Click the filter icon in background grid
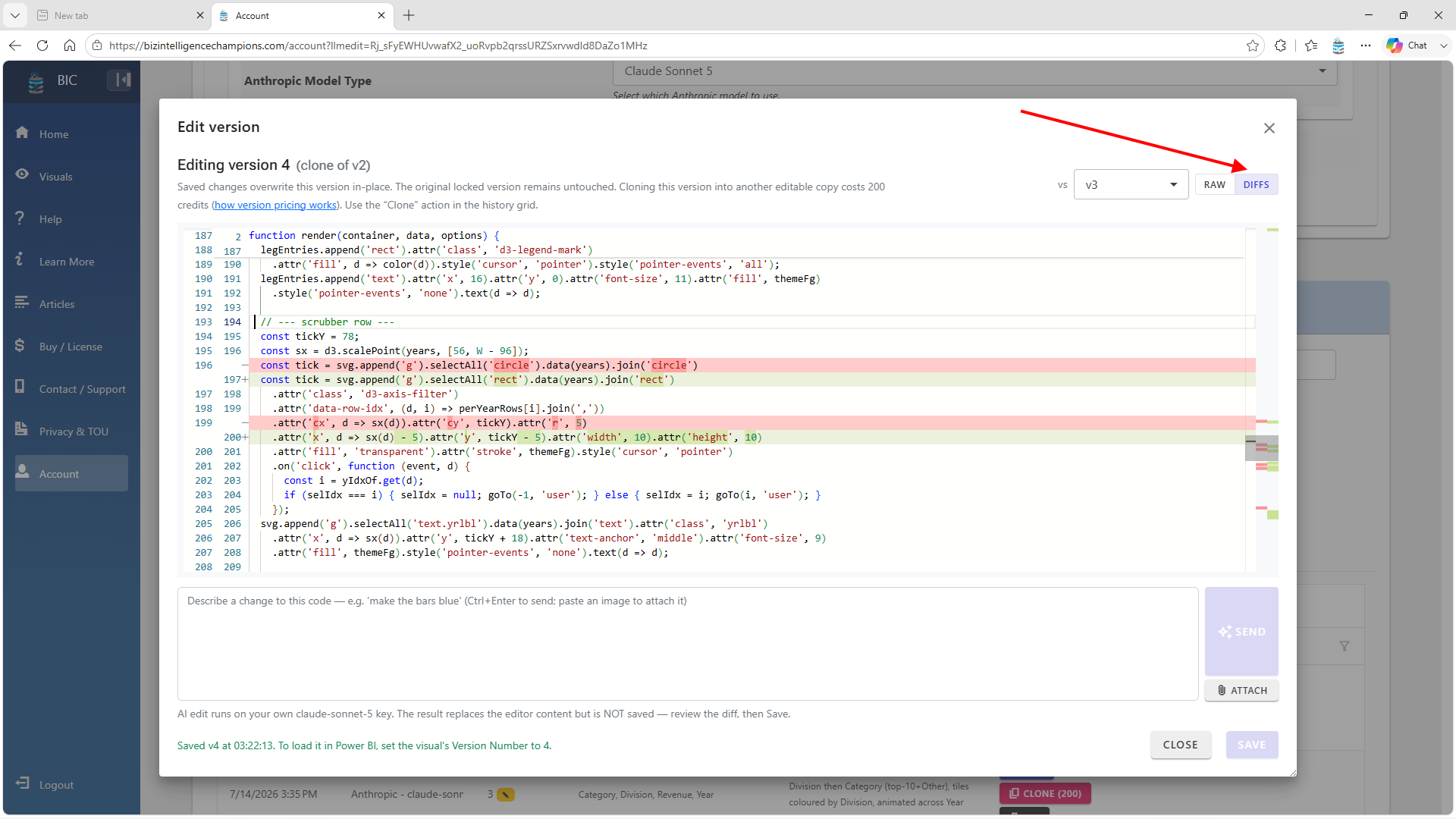This screenshot has height=819, width=1456. pyautogui.click(x=1344, y=646)
